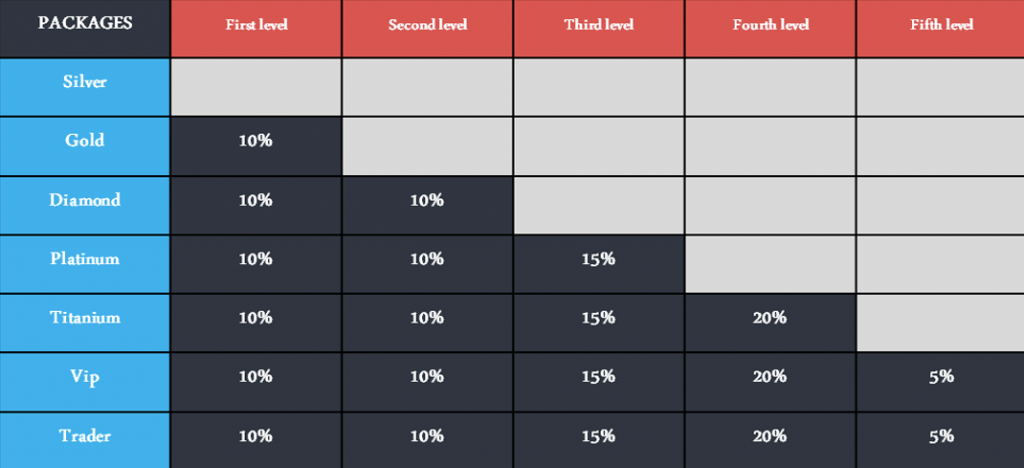
Task: Choose the Platinum package row label
Action: (x=85, y=264)
